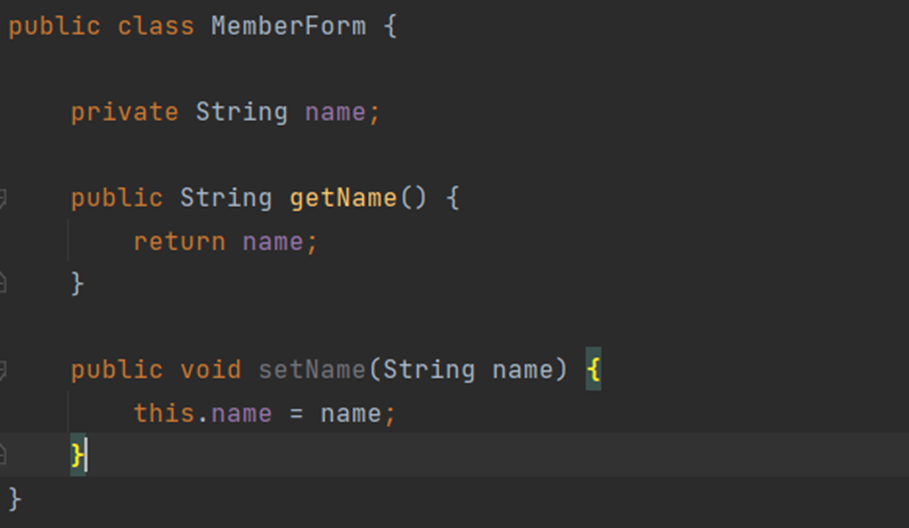Click the "name" field in private declaration
This screenshot has width=909, height=528.
(x=335, y=112)
